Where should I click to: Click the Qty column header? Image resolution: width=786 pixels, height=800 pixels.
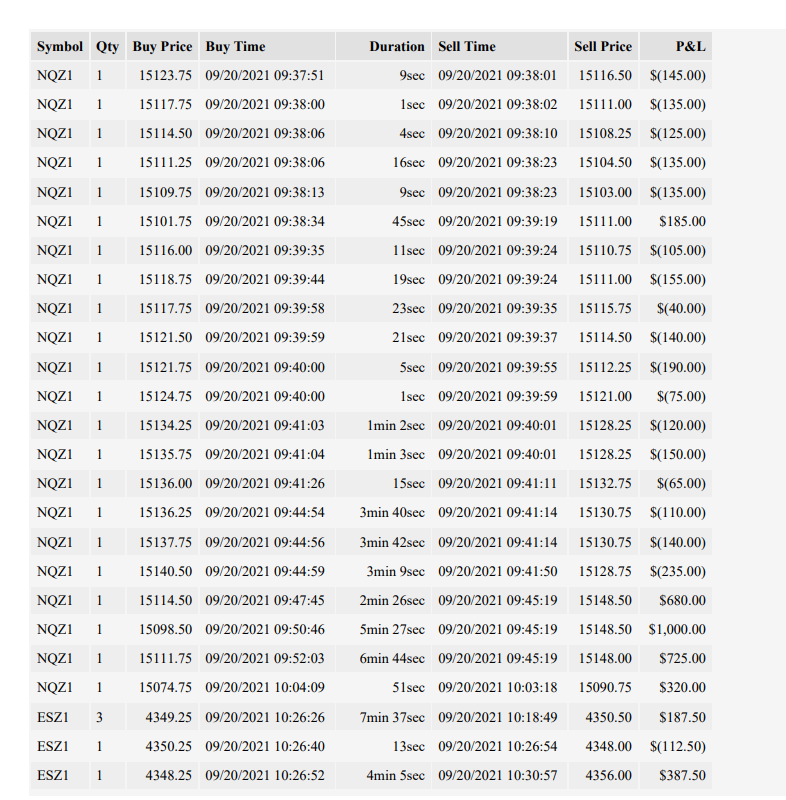108,46
